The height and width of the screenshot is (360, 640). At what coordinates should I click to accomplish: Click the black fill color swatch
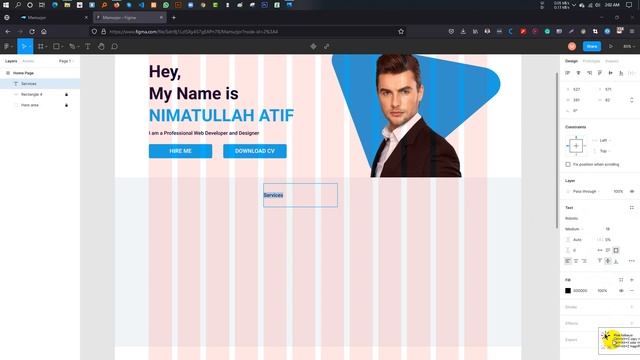click(x=568, y=291)
